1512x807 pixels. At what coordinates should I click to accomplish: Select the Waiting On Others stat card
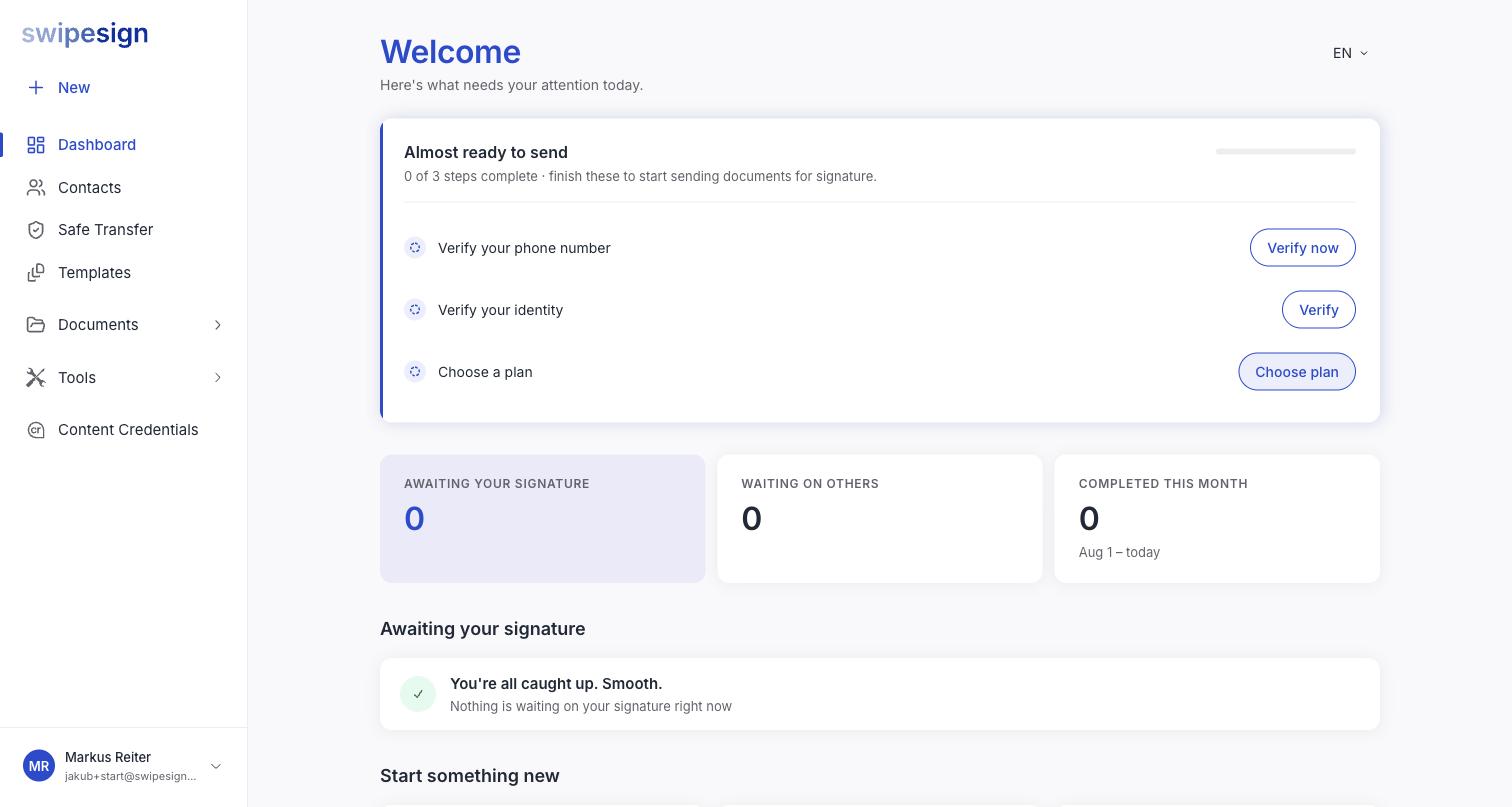[880, 519]
